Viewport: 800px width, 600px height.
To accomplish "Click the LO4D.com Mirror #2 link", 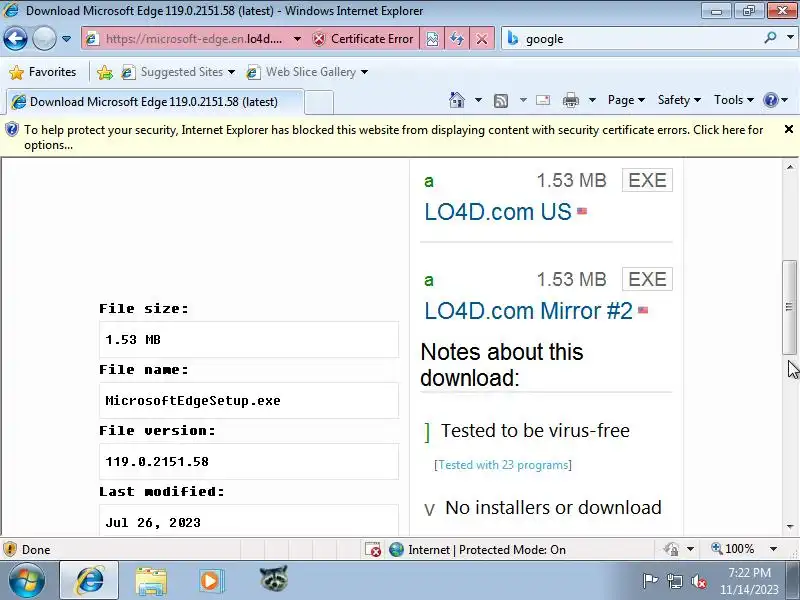I will click(x=529, y=310).
